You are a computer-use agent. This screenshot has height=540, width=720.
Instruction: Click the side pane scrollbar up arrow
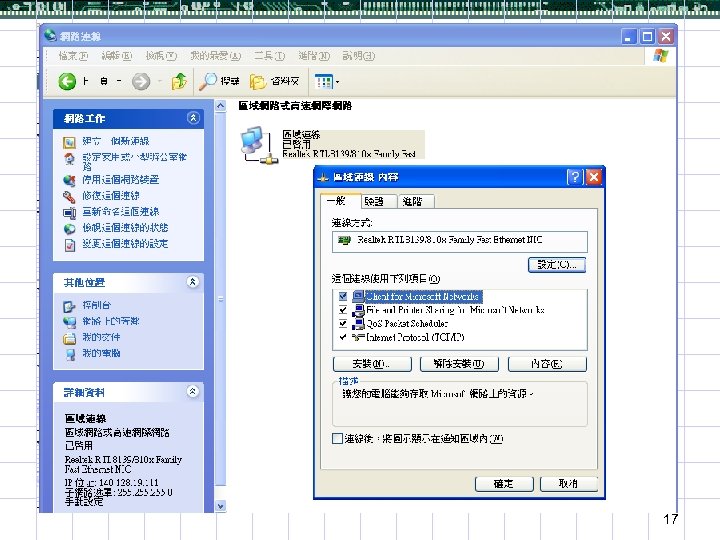221,106
